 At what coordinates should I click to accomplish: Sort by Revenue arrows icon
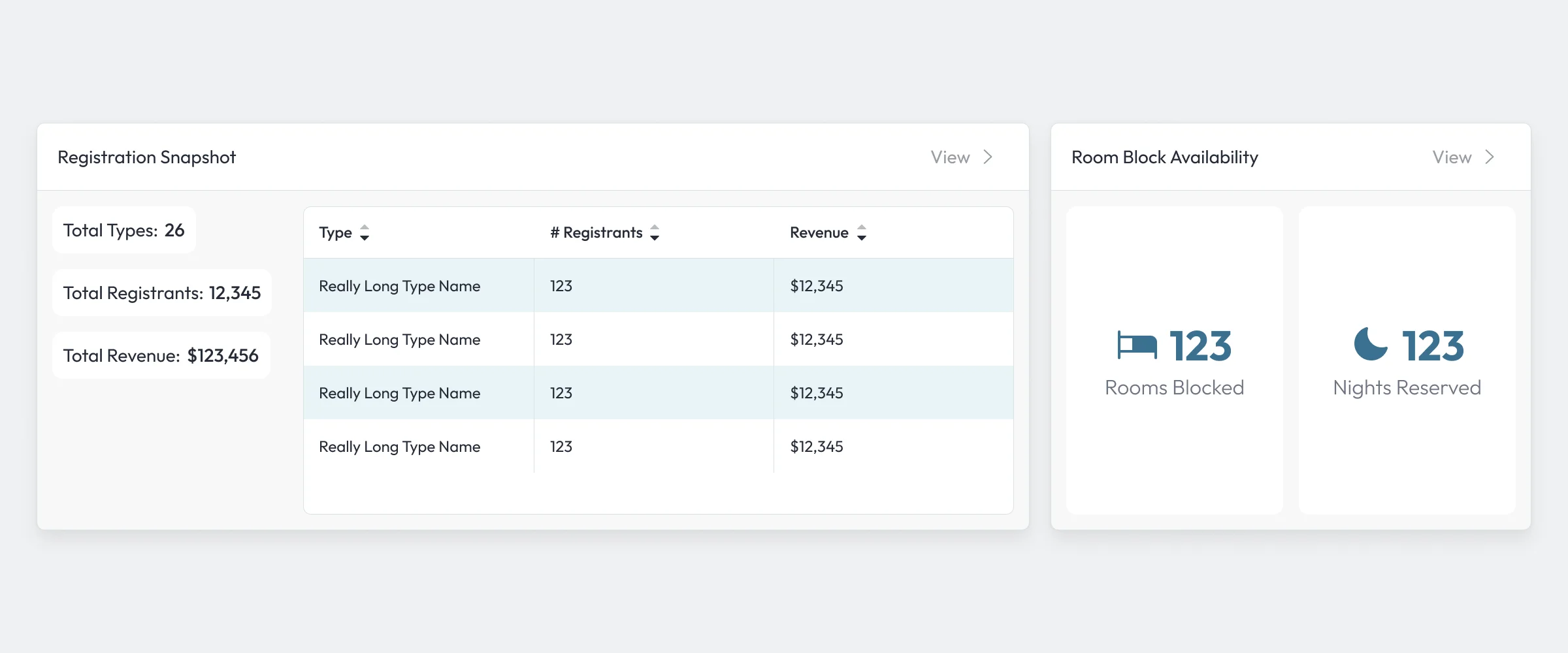click(862, 232)
